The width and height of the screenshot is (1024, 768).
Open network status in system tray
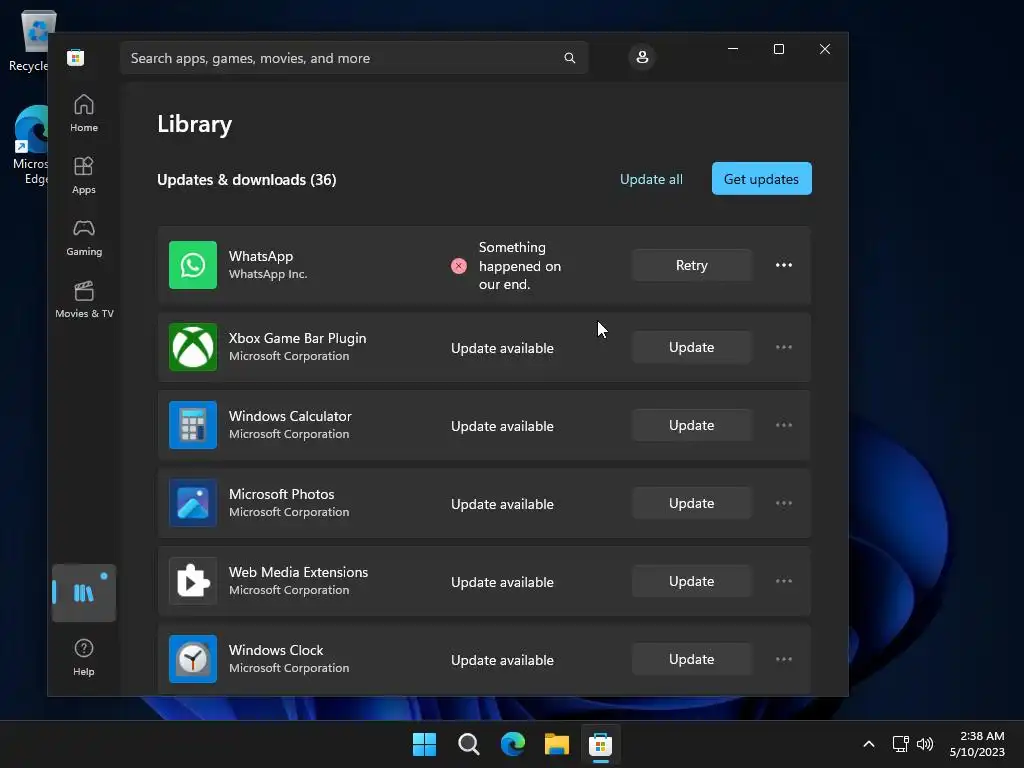tap(901, 744)
